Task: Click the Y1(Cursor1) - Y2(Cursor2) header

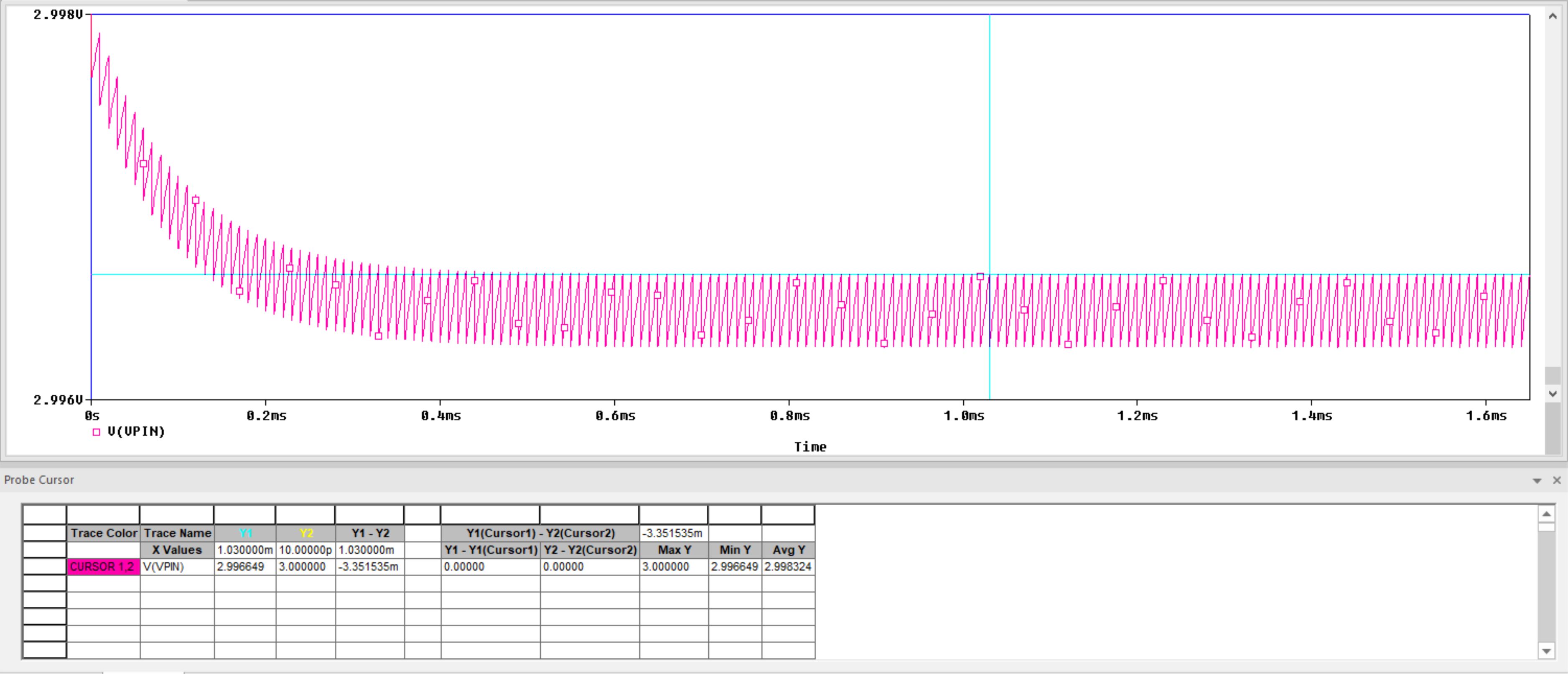Action: (x=540, y=533)
